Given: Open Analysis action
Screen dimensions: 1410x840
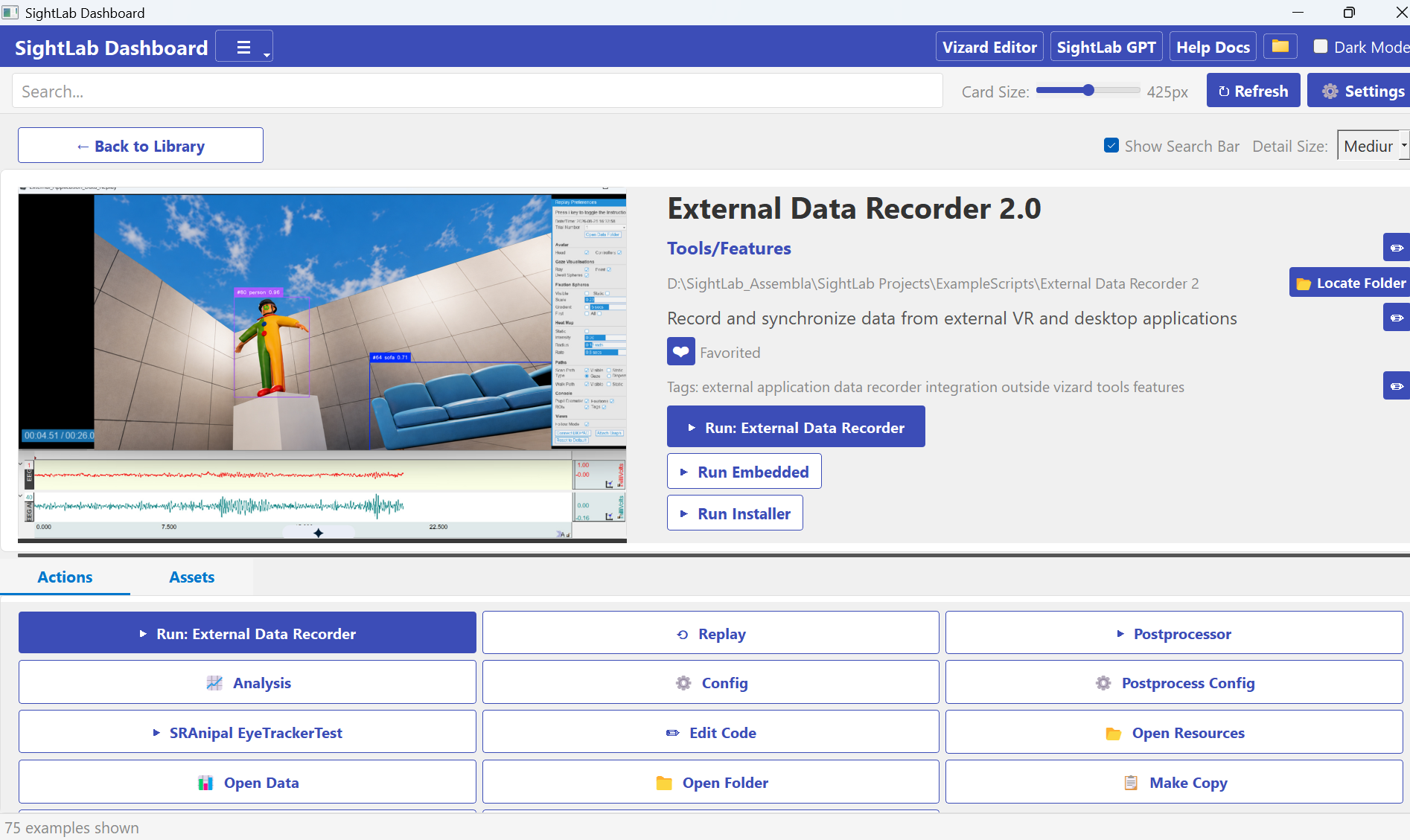Looking at the screenshot, I should [247, 682].
